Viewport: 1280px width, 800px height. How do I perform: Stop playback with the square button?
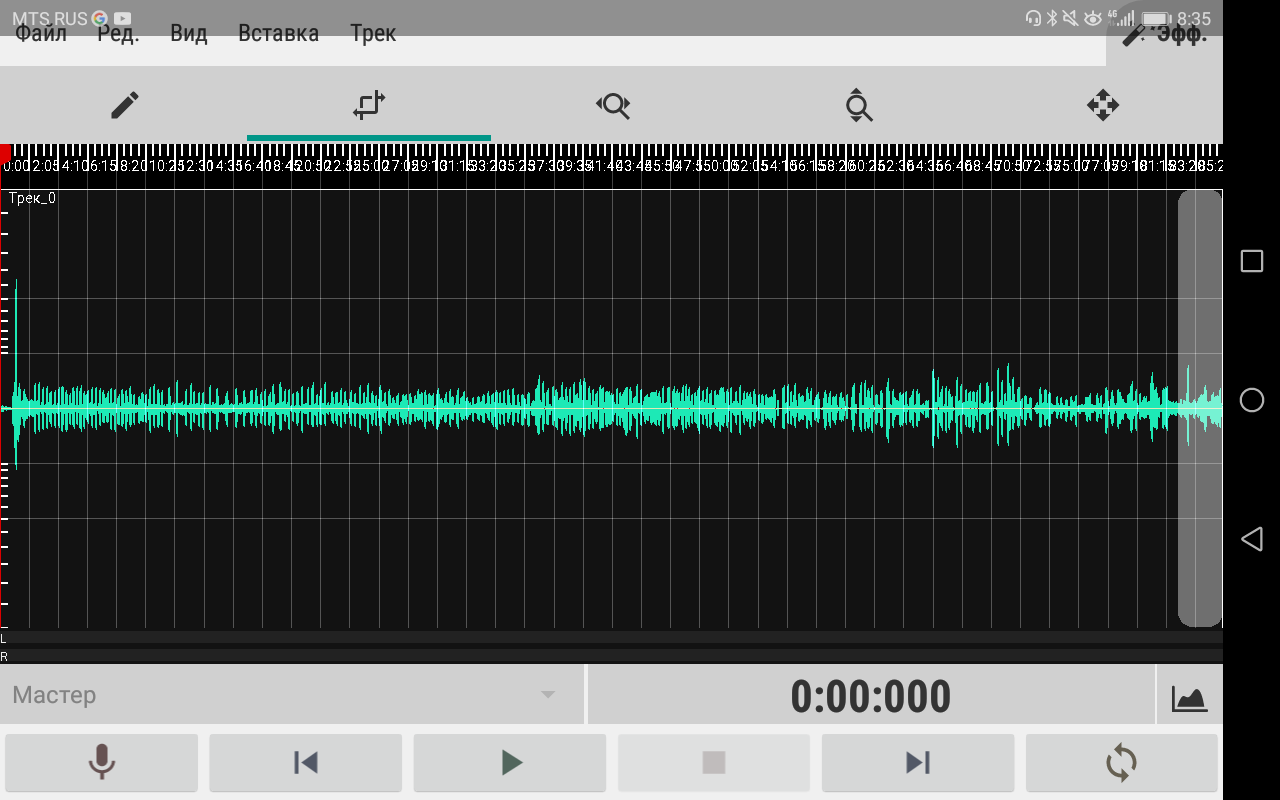point(714,763)
